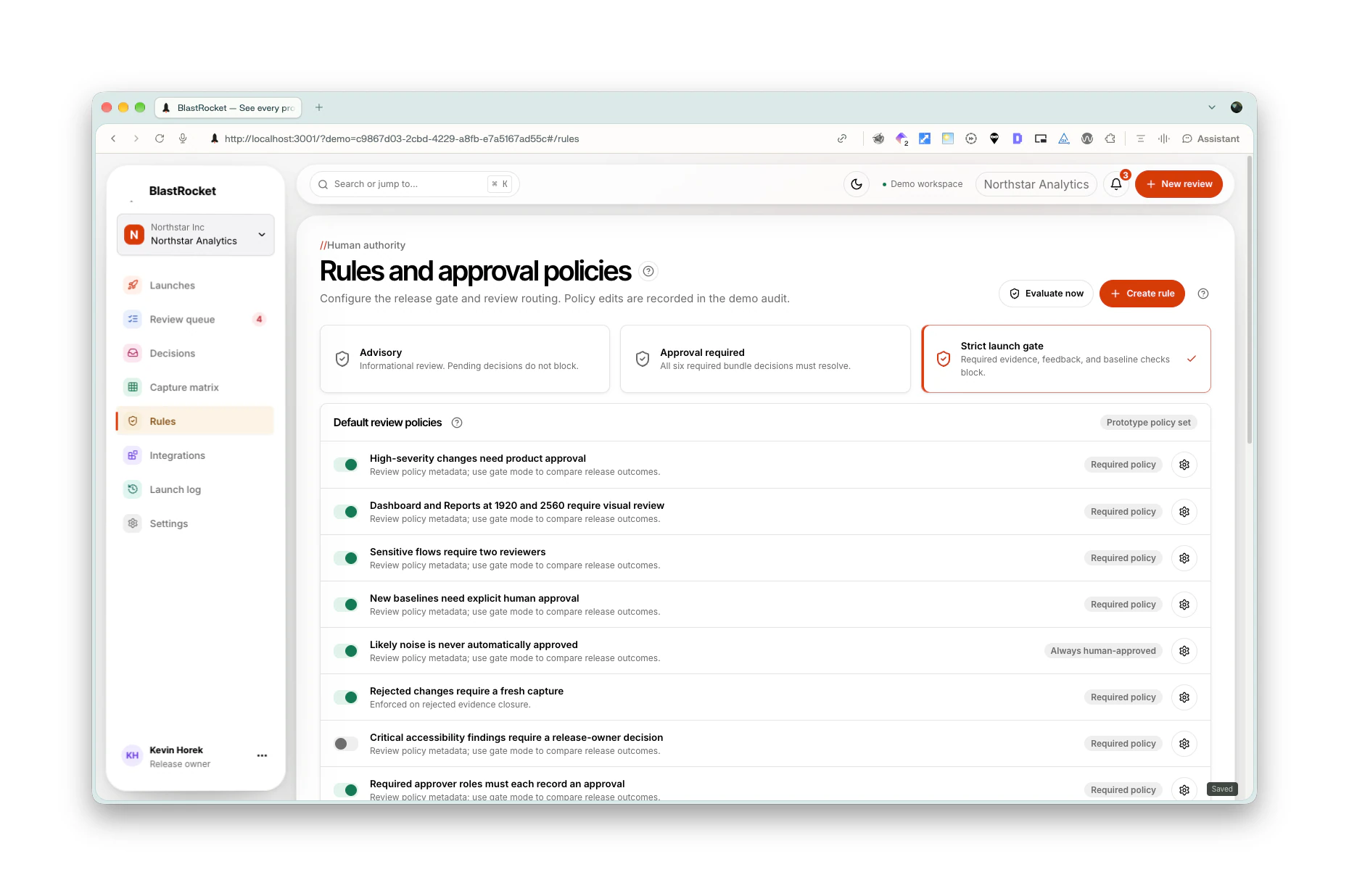
Task: Expand Northstar Inc workspace switcher
Action: [x=196, y=234]
